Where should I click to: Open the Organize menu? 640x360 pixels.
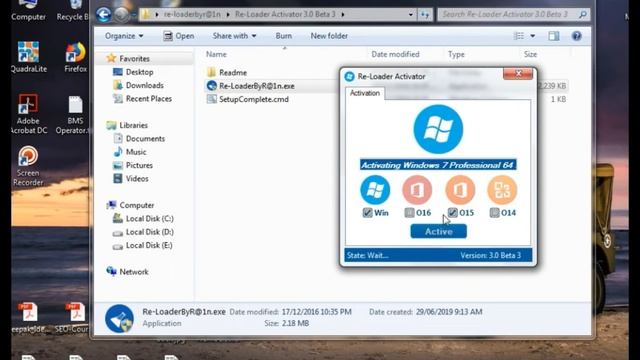pos(124,36)
